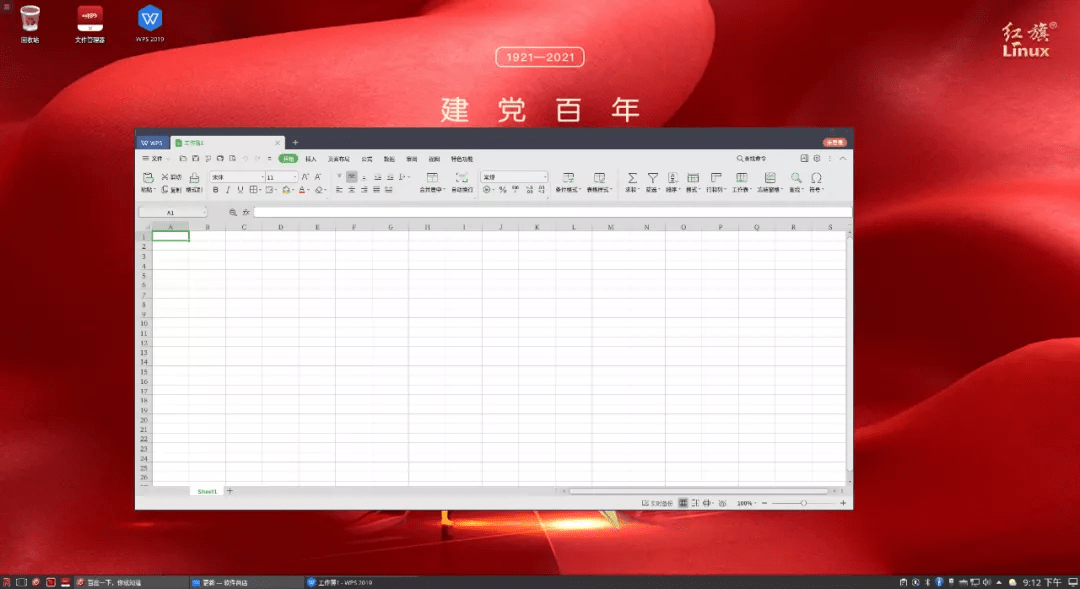Add a new sheet with plus button

pos(230,491)
